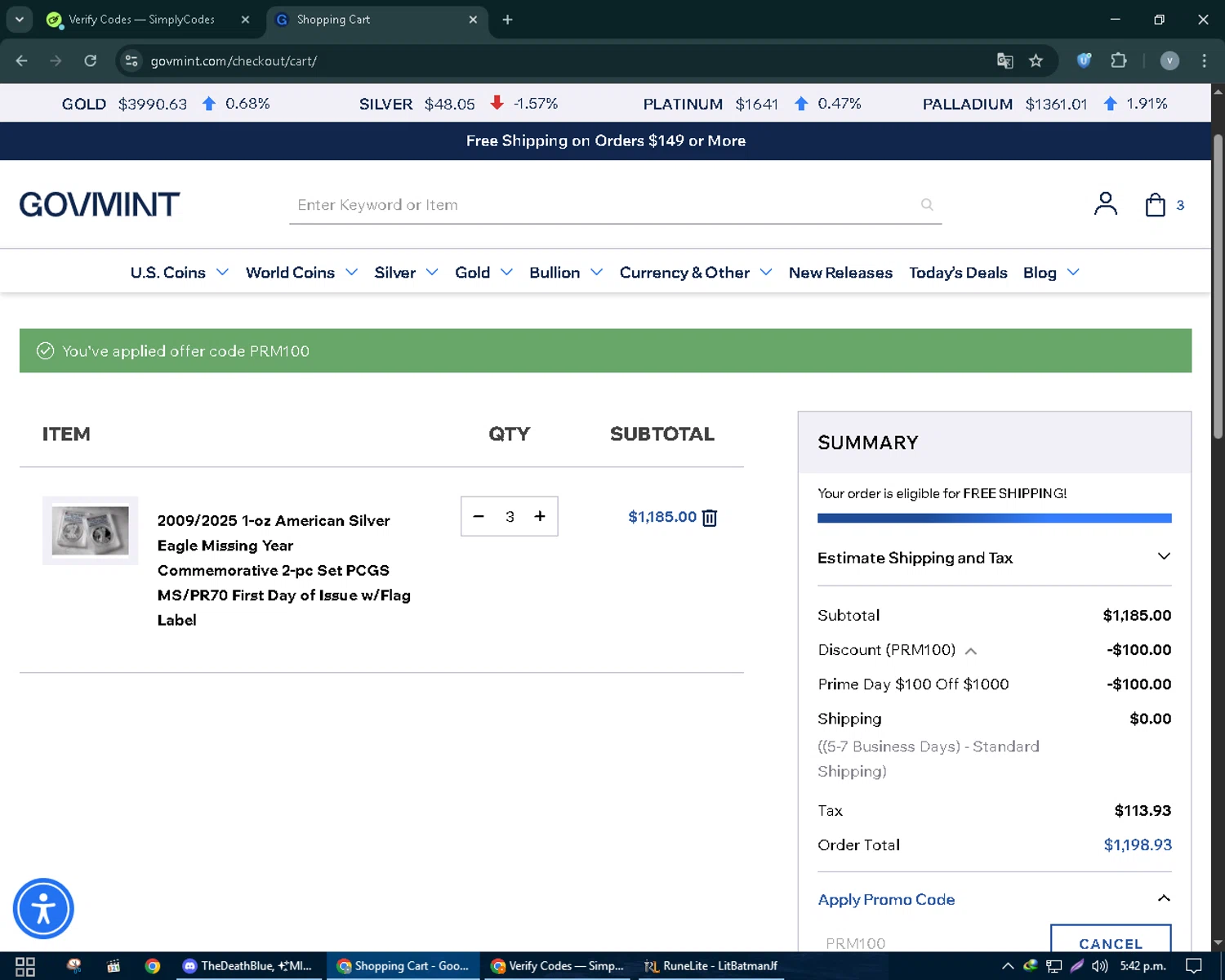Increase quantity with the plus button
Viewport: 1225px width, 980px height.
(540, 516)
